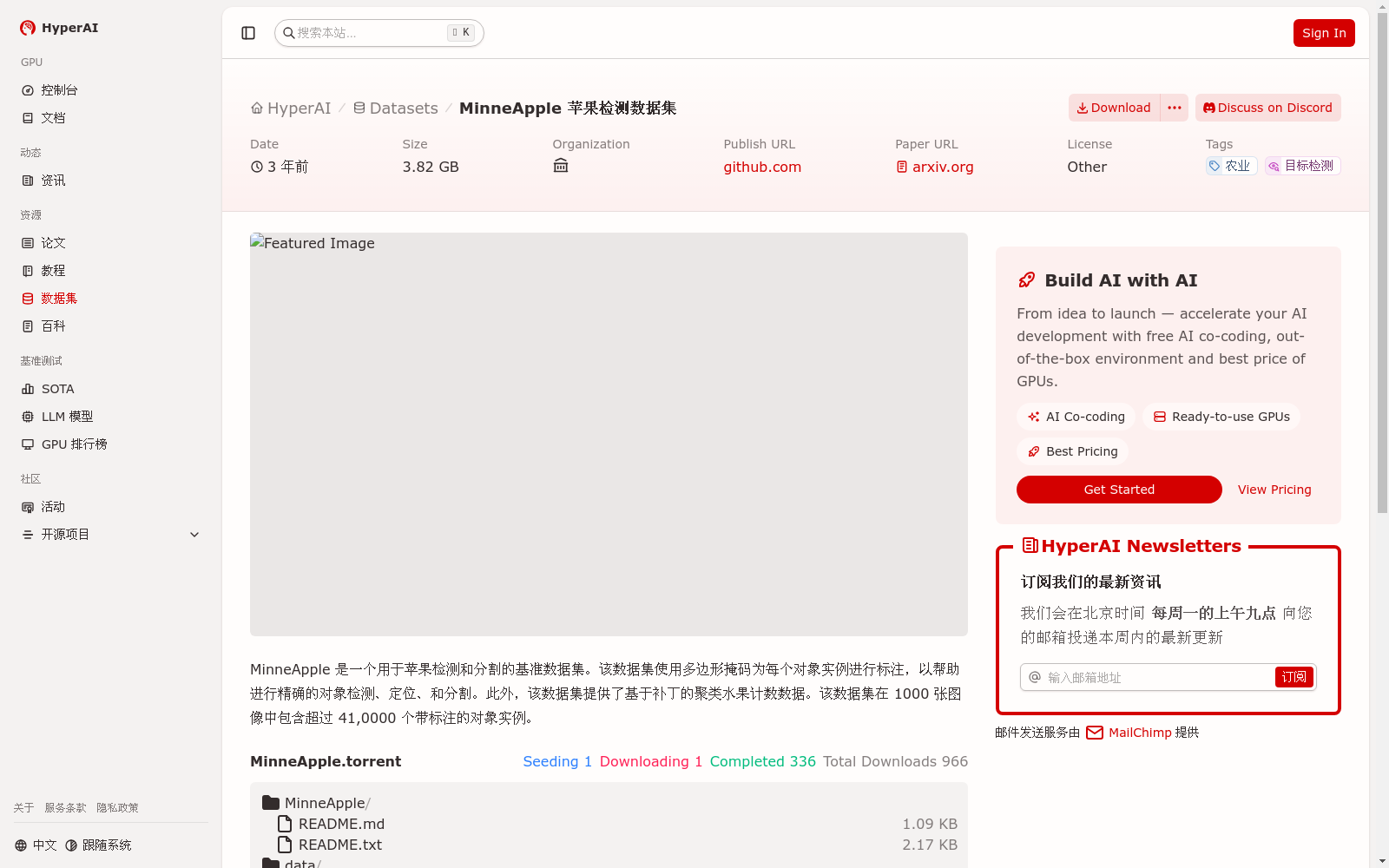1389x868 pixels.
Task: Click the Ready-to-use GPUs chip
Action: click(x=1221, y=417)
